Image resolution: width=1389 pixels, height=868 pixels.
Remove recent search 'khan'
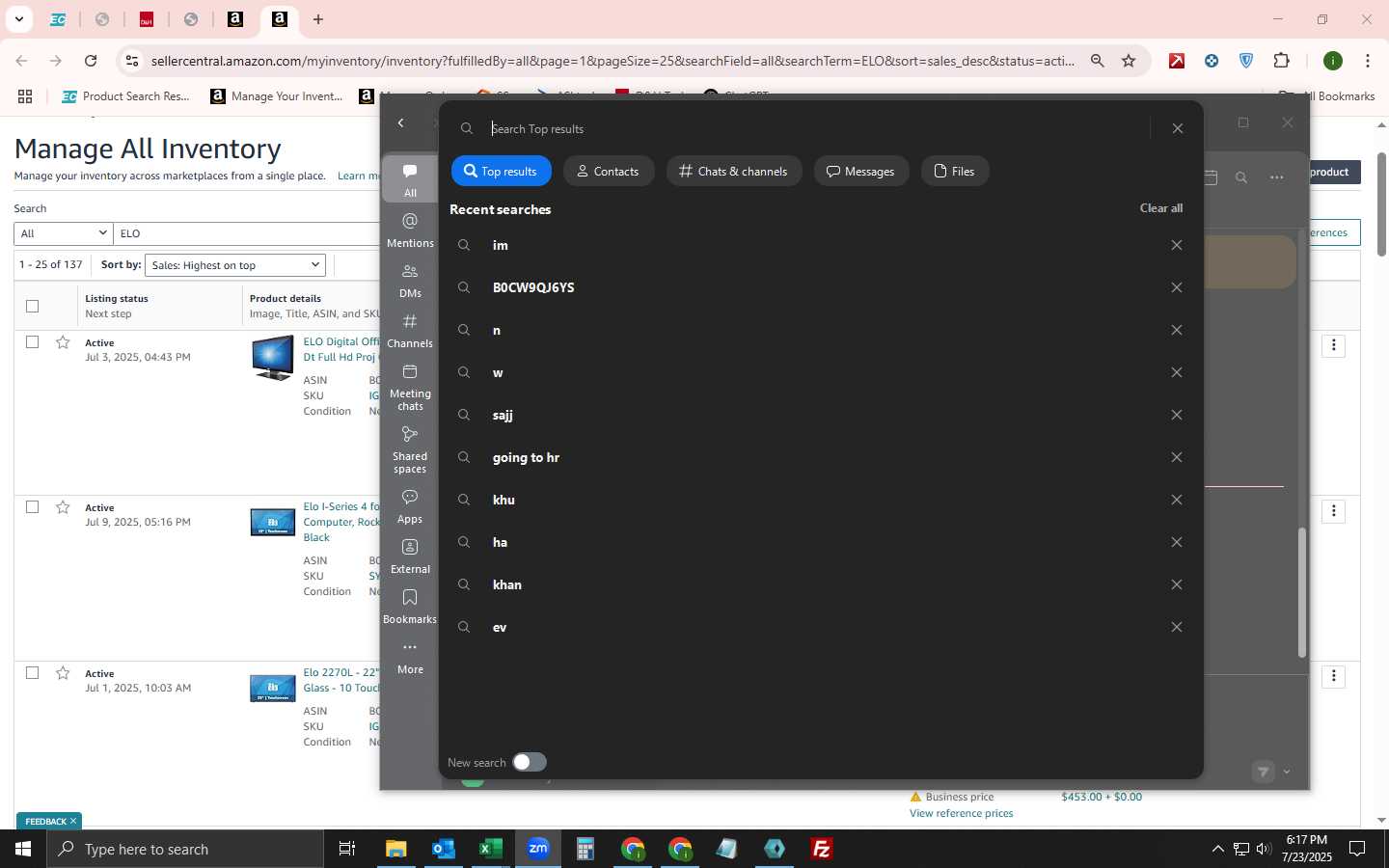[1177, 584]
